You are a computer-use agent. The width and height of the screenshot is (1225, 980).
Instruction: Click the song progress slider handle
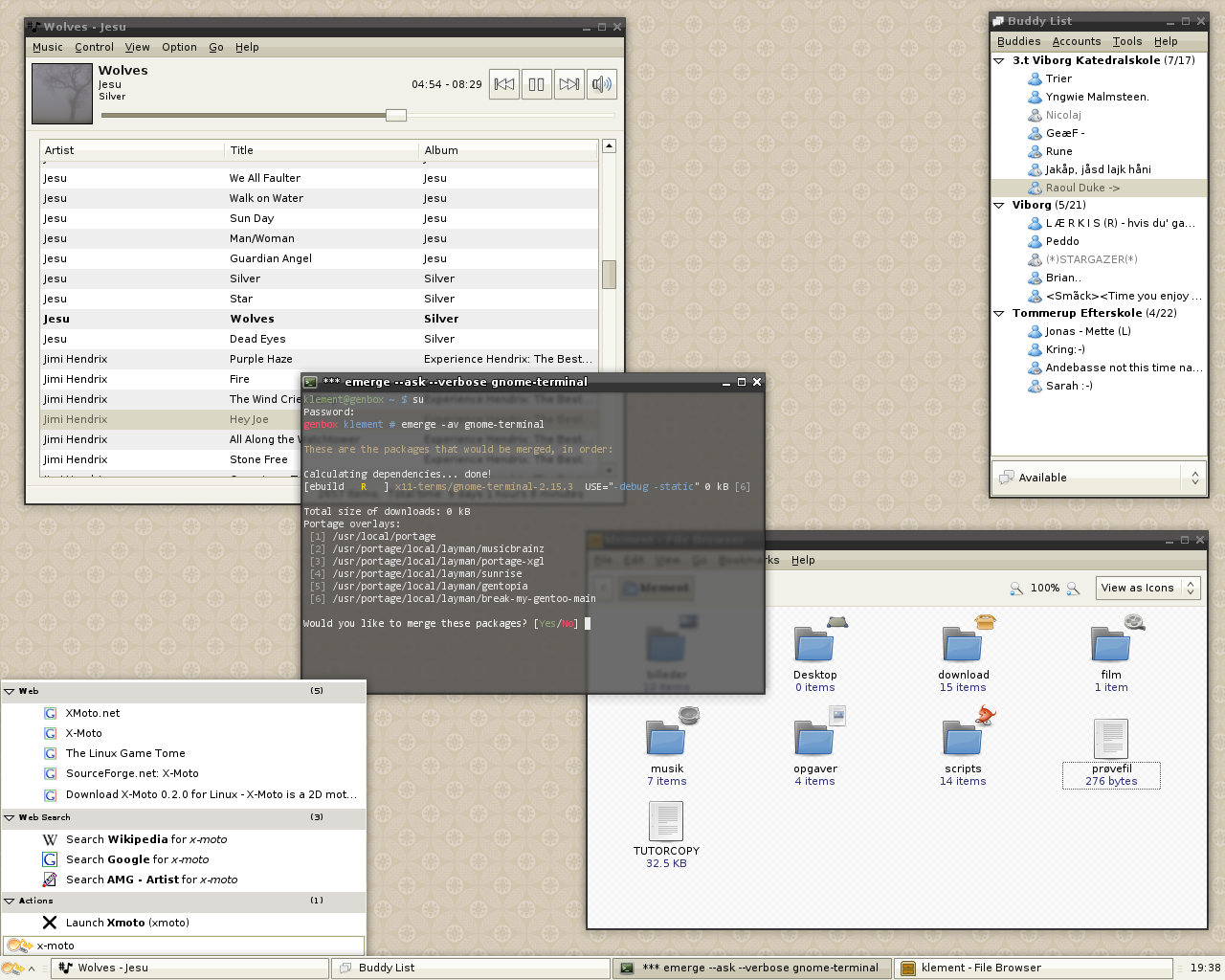396,115
